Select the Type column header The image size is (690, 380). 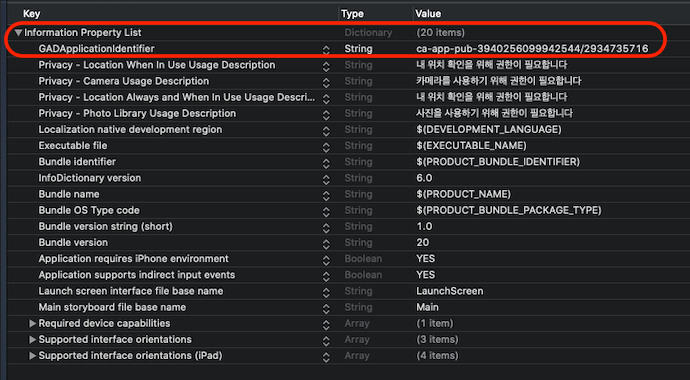tap(352, 14)
